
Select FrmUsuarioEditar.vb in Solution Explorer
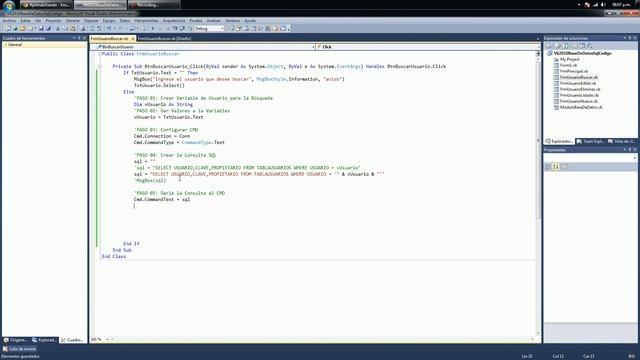click(578, 83)
